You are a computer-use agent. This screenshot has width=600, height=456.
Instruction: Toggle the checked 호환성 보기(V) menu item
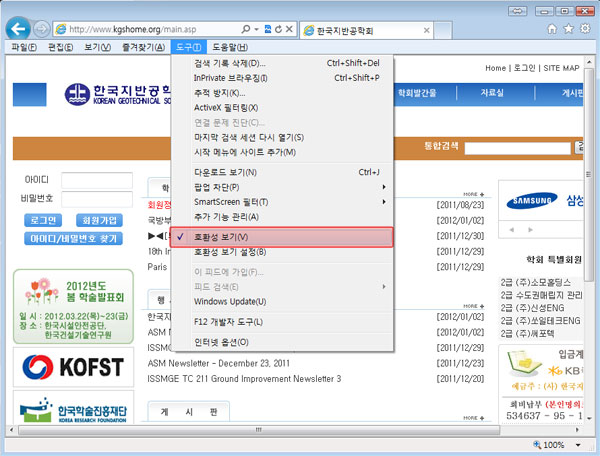tap(282, 237)
